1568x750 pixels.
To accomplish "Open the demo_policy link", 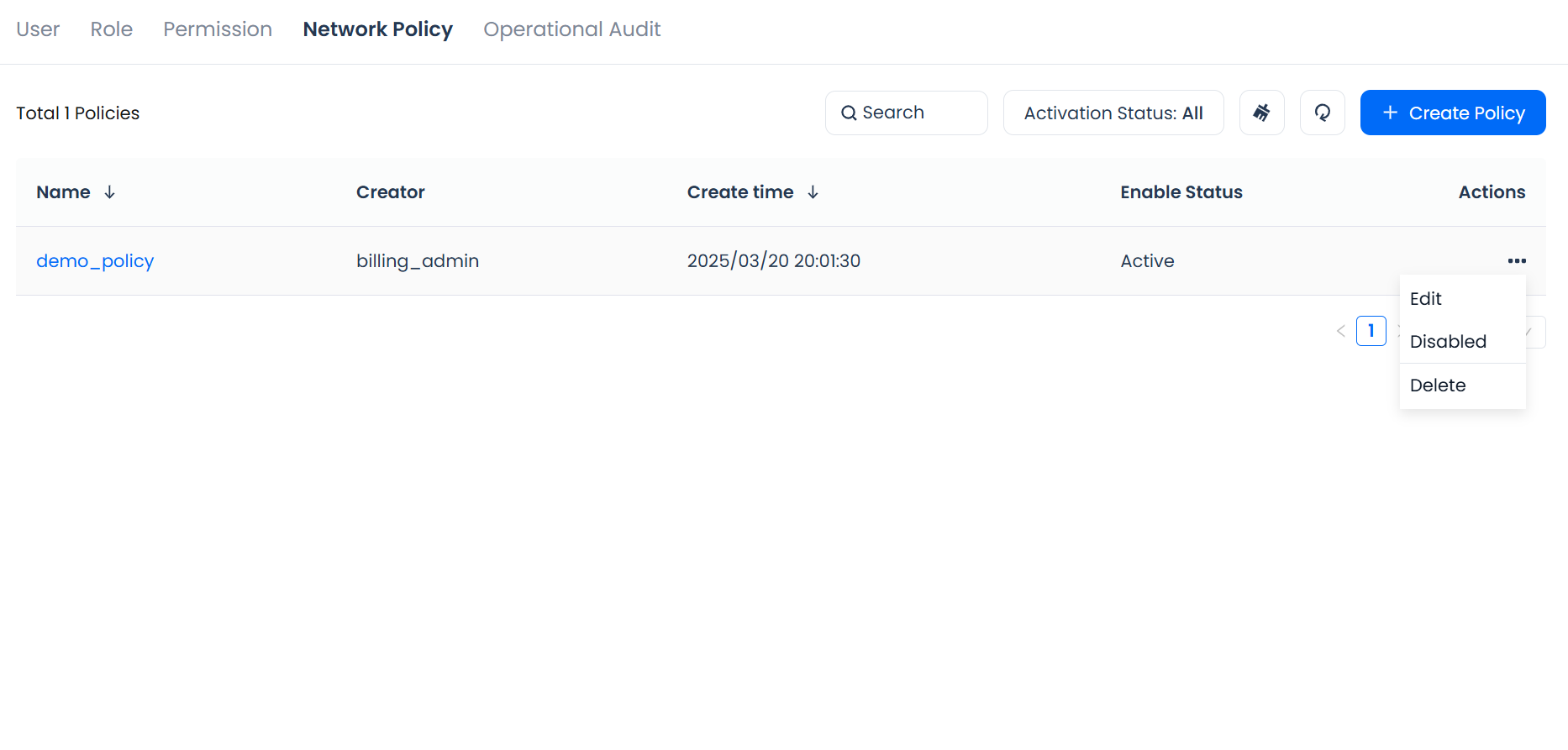I will 95,261.
